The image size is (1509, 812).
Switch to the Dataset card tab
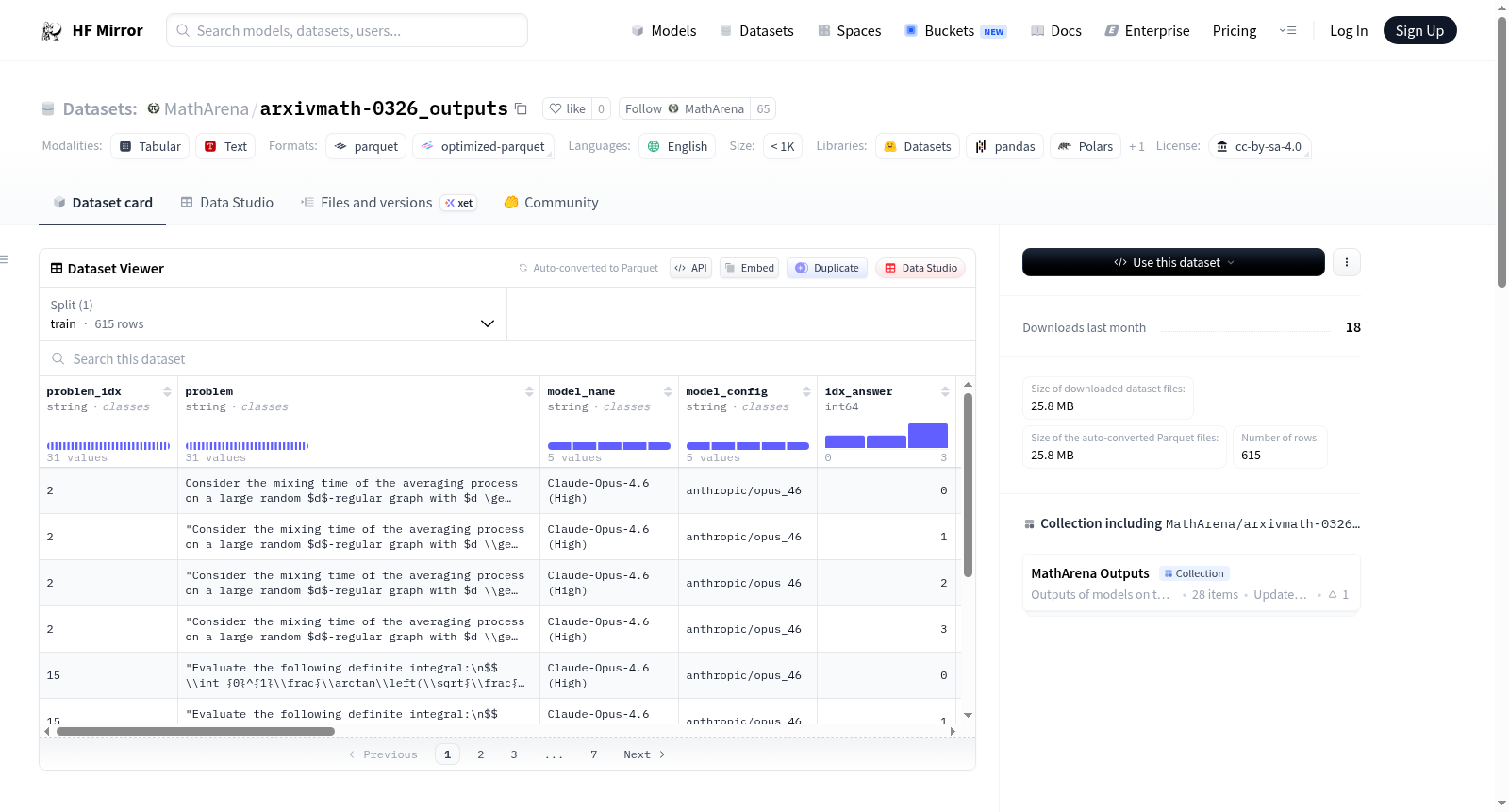(102, 202)
